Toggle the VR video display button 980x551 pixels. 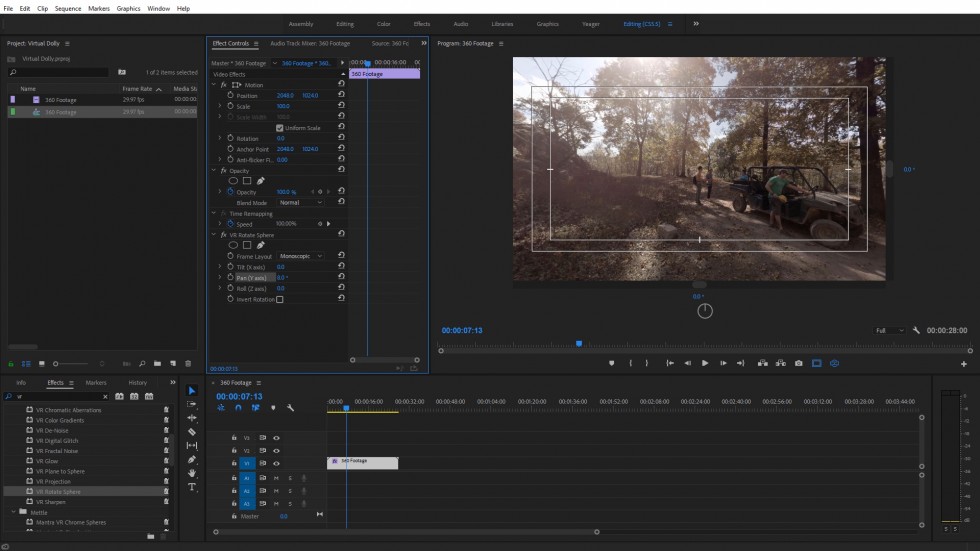834,363
